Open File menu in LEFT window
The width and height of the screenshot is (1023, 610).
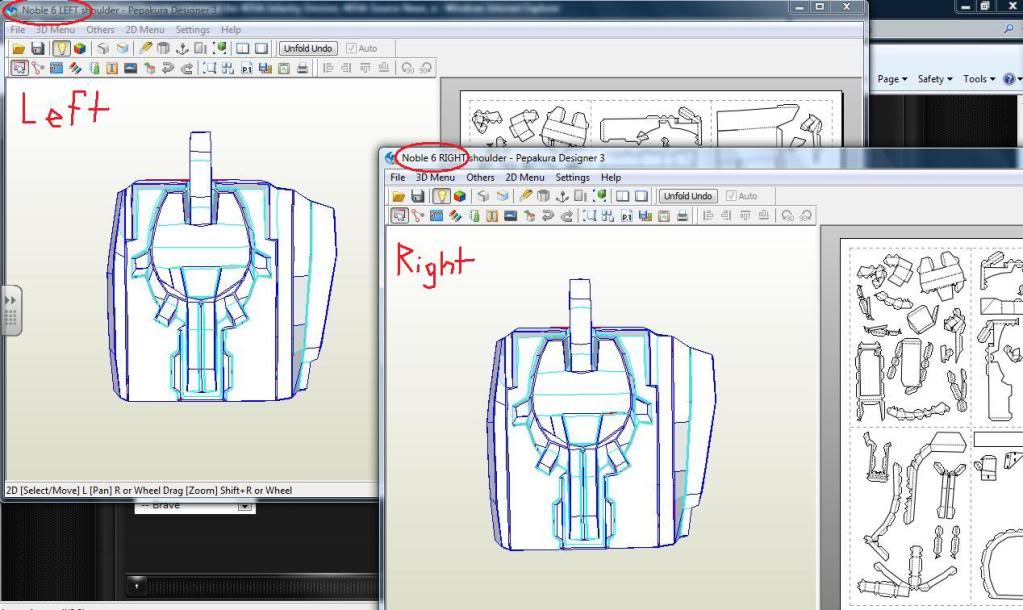click(18, 30)
